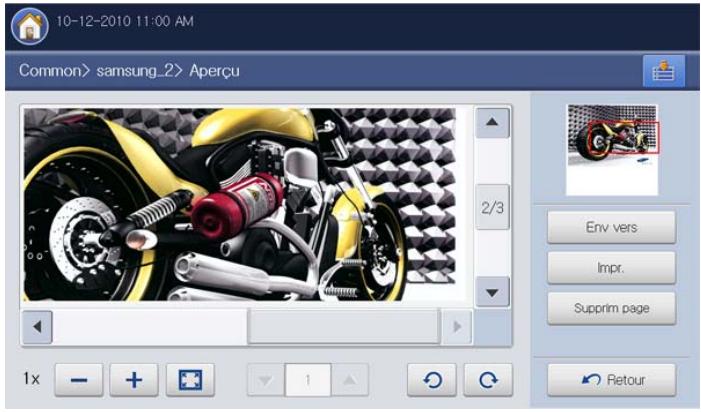Image resolution: width=701 pixels, height=412 pixels.
Task: Rotate preview clockwise
Action: tap(488, 380)
